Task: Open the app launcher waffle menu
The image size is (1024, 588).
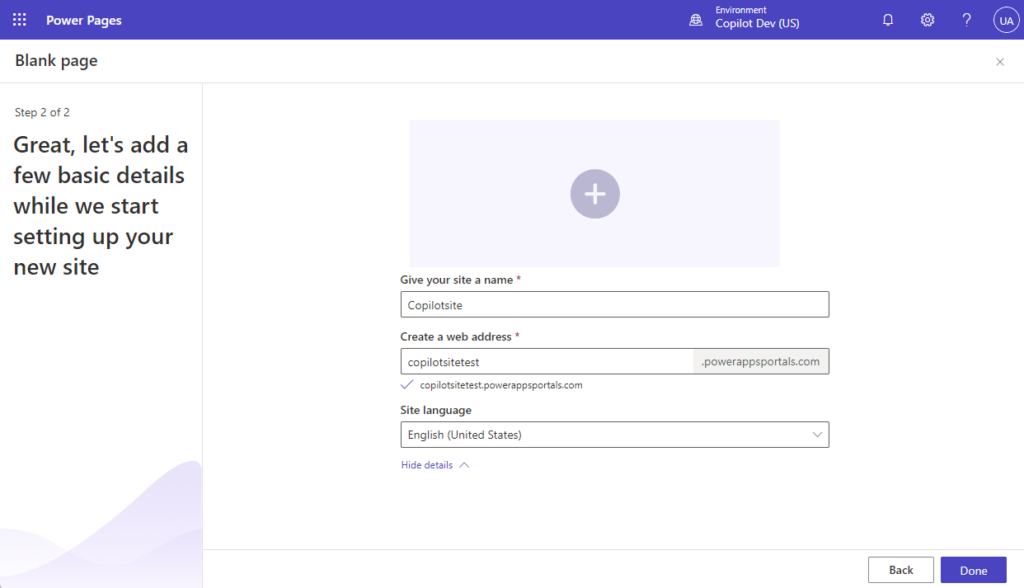Action: point(20,20)
